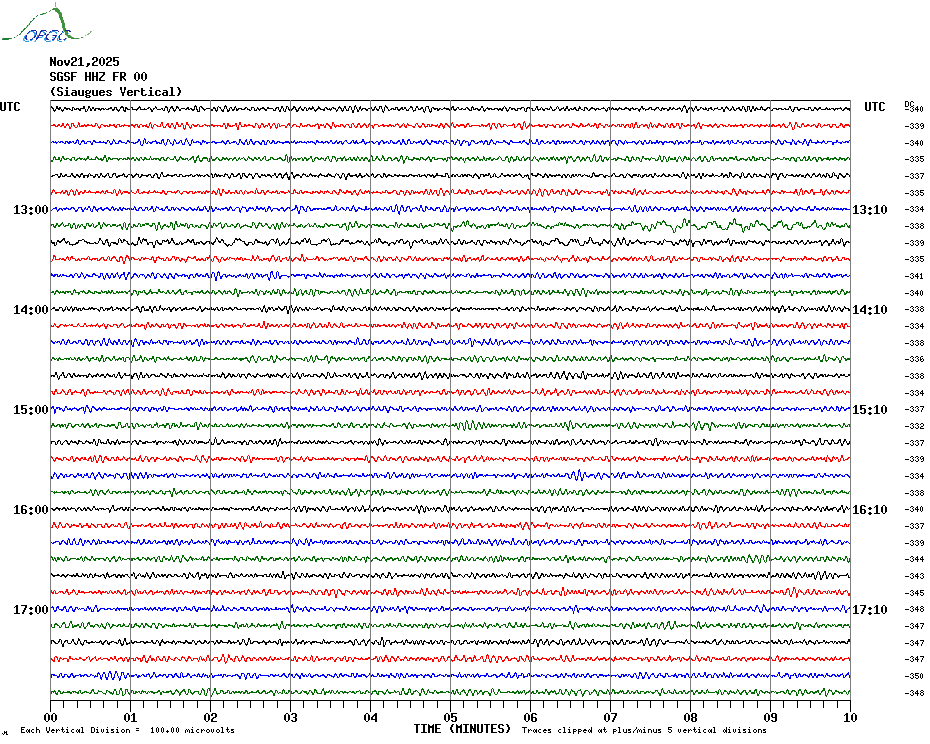Select the date text 'Nov21,2025'
Image resolution: width=930 pixels, height=744 pixels.
click(x=84, y=62)
